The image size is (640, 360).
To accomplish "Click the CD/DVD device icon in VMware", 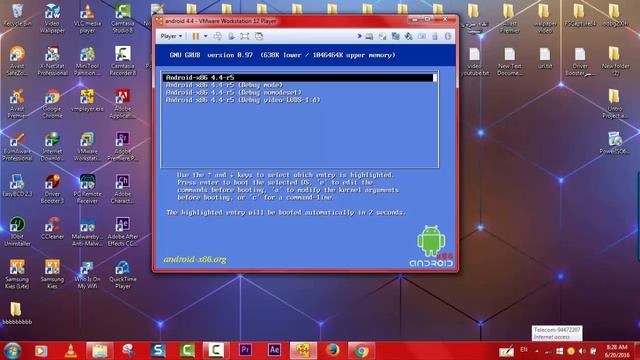I will 382,36.
